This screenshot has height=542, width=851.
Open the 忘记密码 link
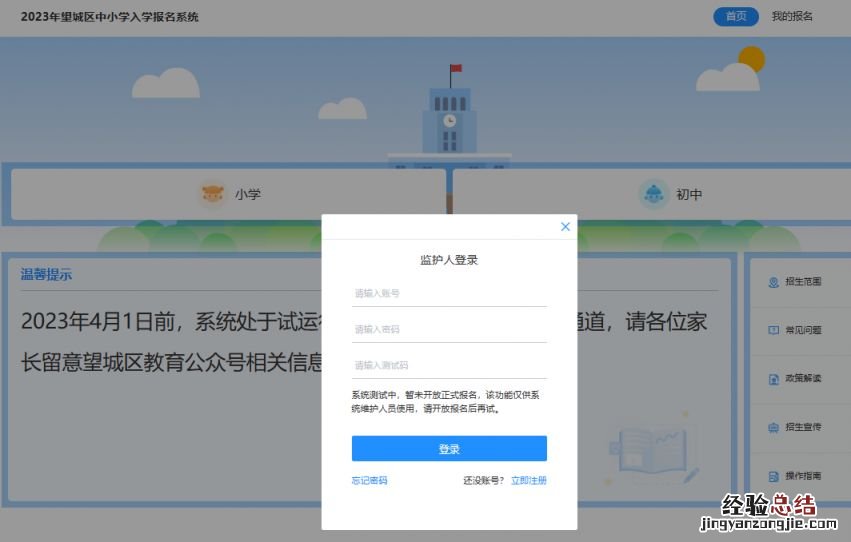[370, 480]
